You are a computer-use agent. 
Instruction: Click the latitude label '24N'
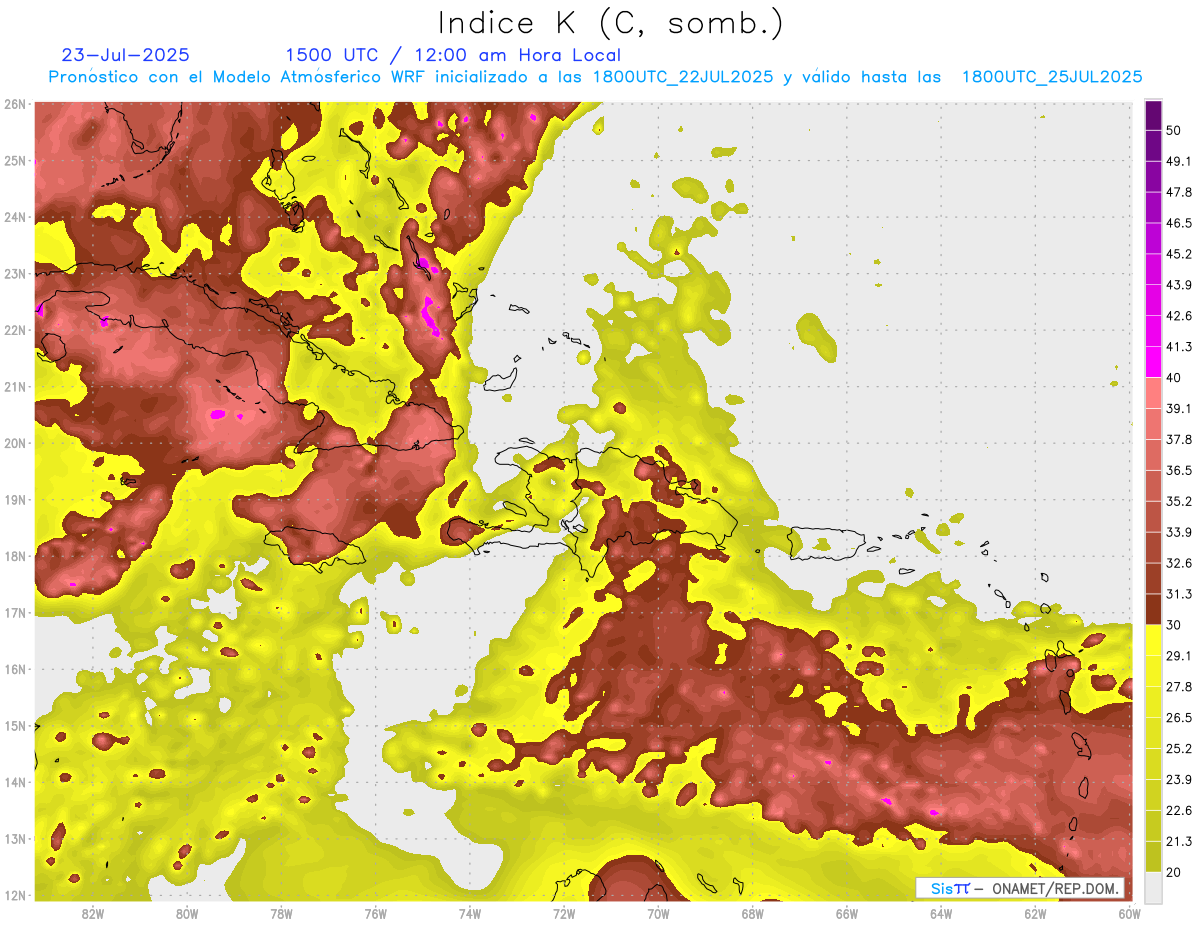click(x=15, y=217)
